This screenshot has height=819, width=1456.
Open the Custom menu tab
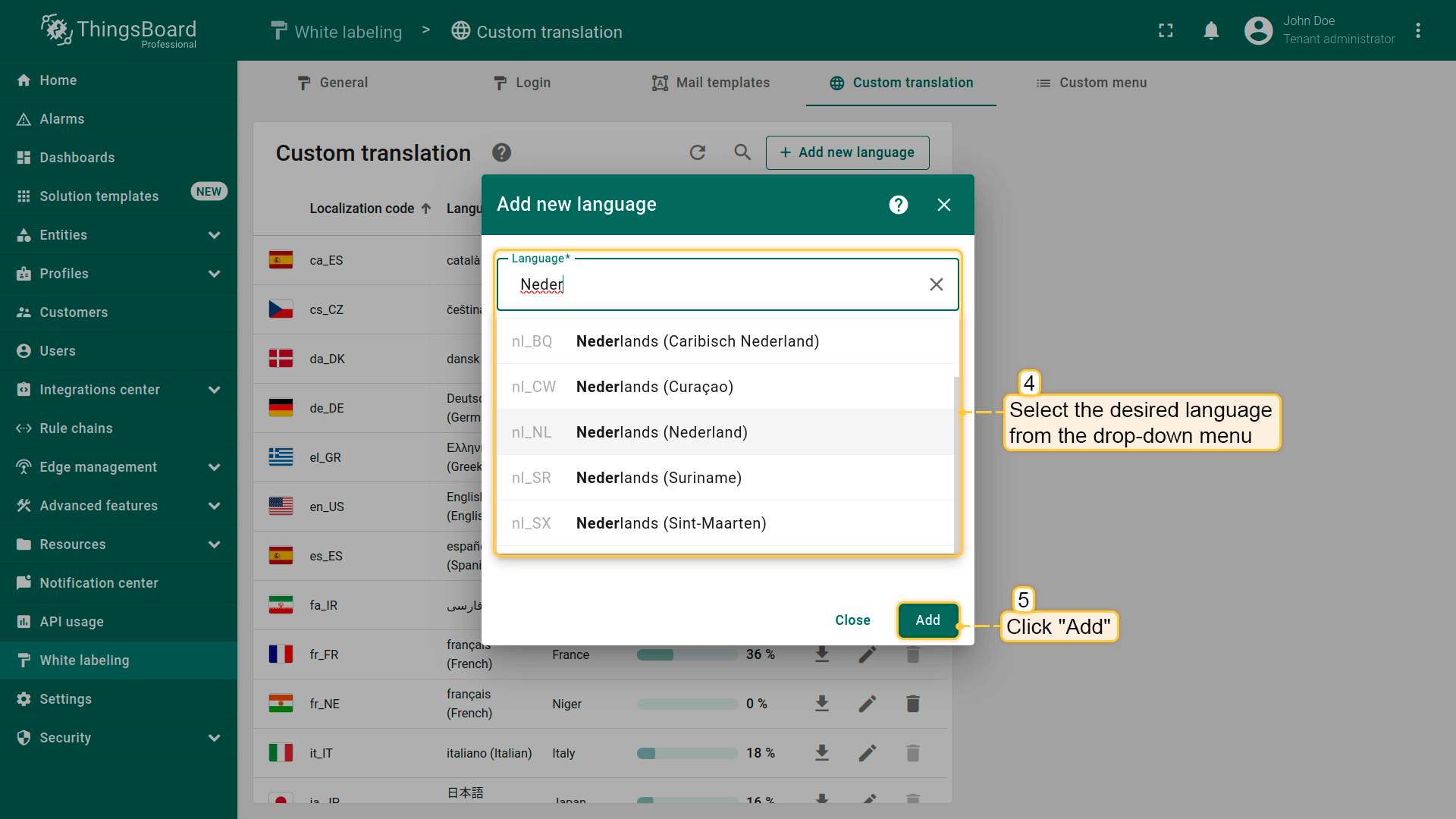(x=1091, y=83)
